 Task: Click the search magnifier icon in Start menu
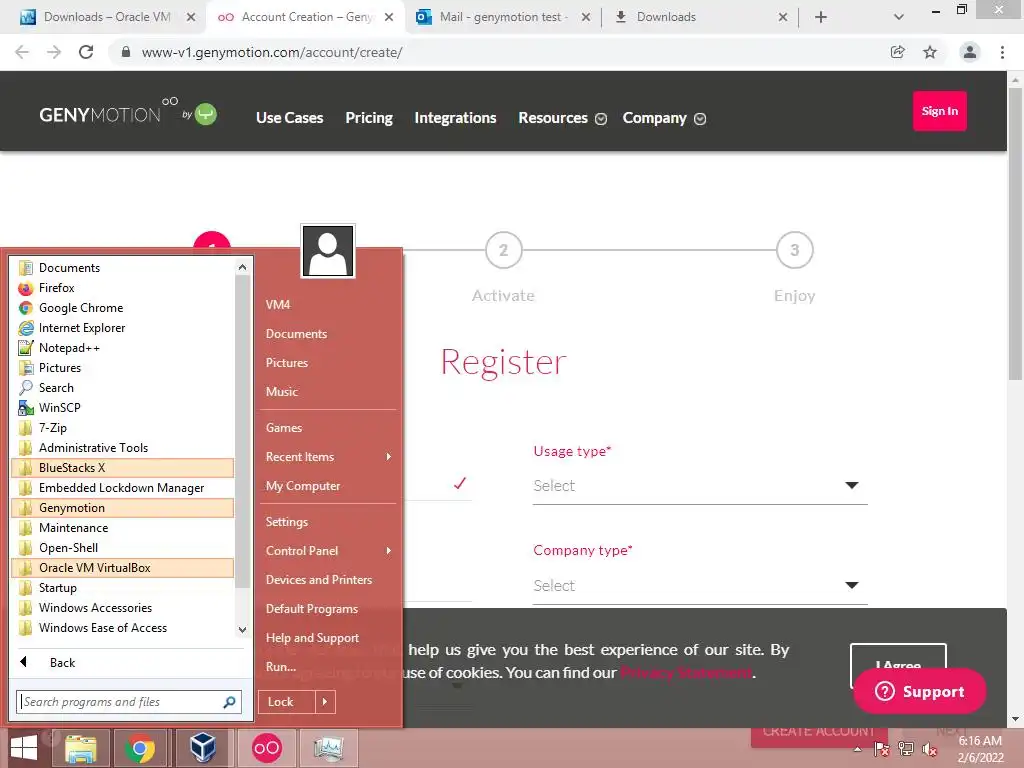tap(229, 702)
